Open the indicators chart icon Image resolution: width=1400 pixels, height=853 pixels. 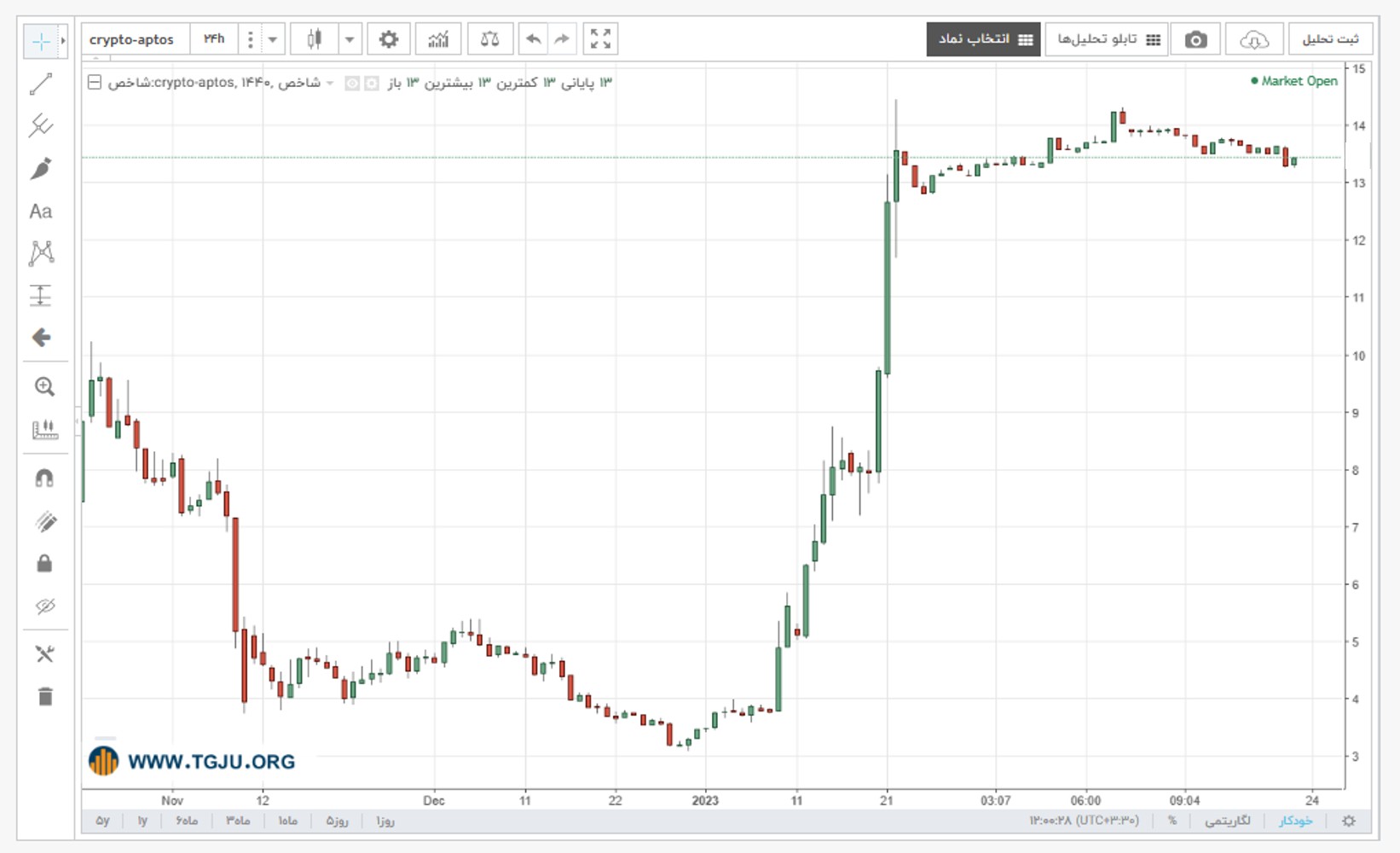pyautogui.click(x=438, y=39)
